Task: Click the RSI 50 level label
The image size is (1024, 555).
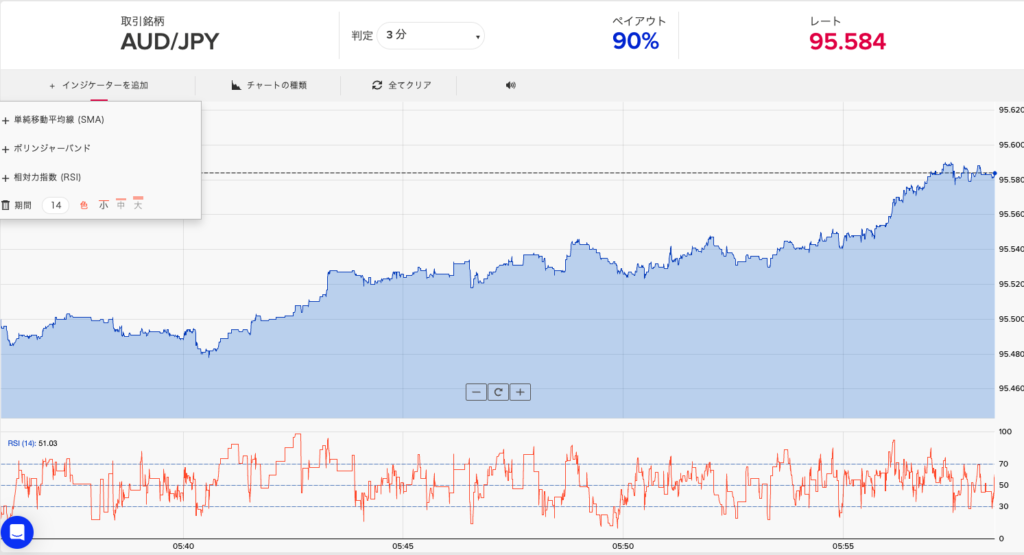Action: pos(1003,485)
